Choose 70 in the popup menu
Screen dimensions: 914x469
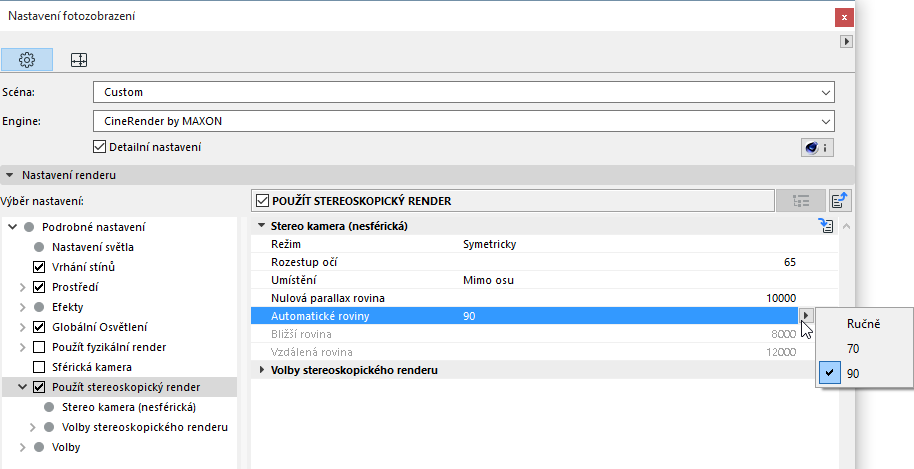853,349
